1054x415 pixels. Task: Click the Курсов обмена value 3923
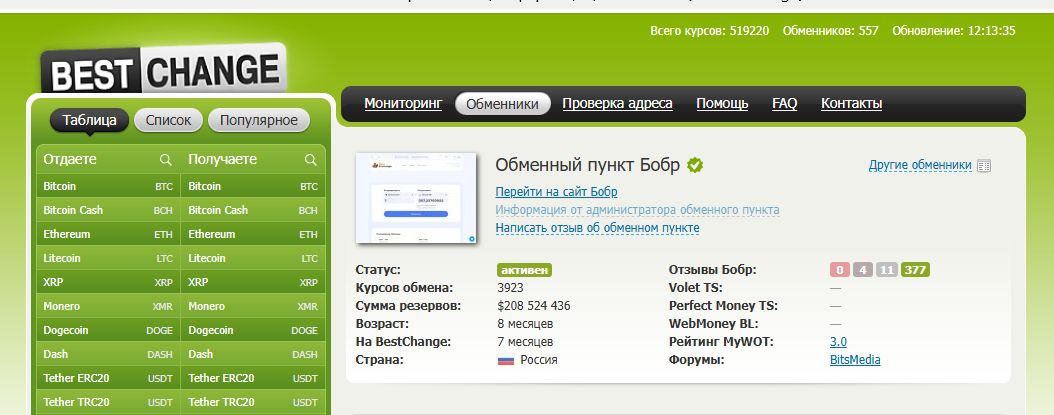511,288
